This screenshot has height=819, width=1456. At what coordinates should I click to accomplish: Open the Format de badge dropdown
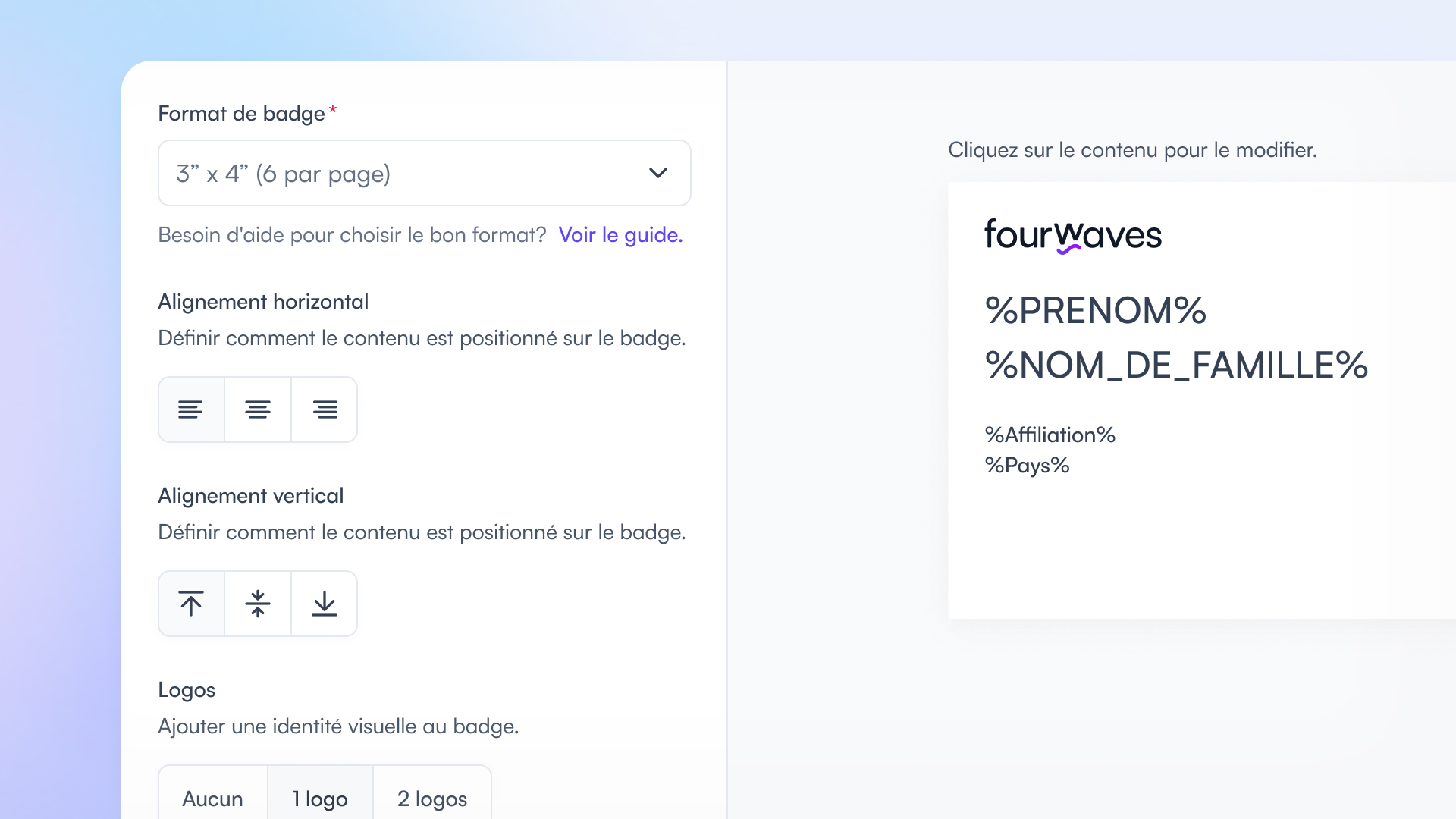pos(425,173)
